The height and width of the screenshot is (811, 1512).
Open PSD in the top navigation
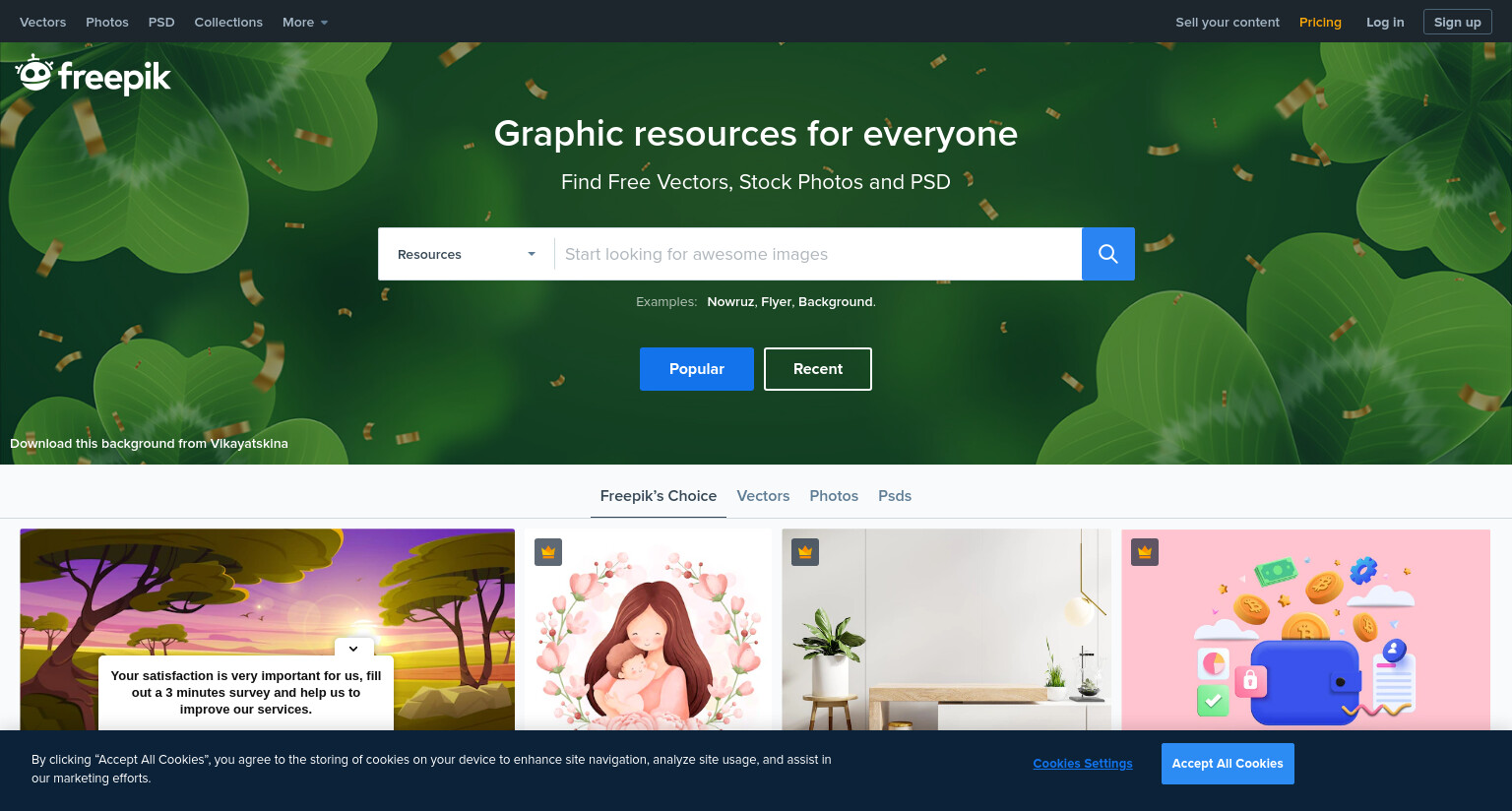(161, 22)
